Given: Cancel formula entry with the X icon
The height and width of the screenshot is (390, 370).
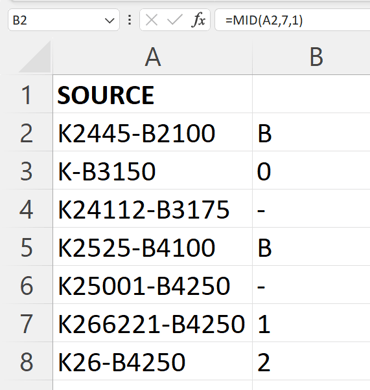Looking at the screenshot, I should [151, 20].
